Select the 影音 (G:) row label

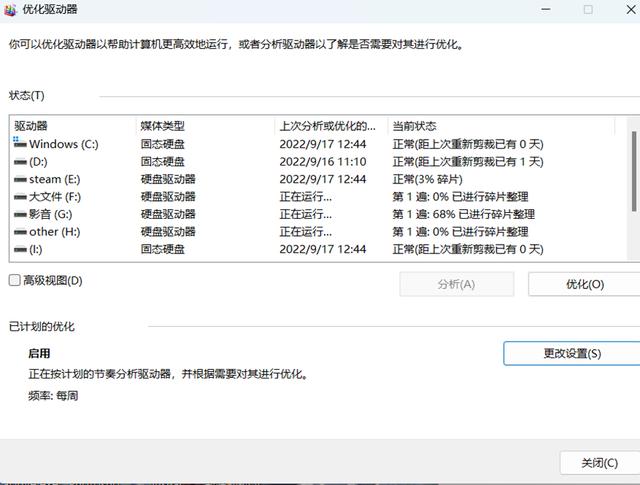[51, 214]
